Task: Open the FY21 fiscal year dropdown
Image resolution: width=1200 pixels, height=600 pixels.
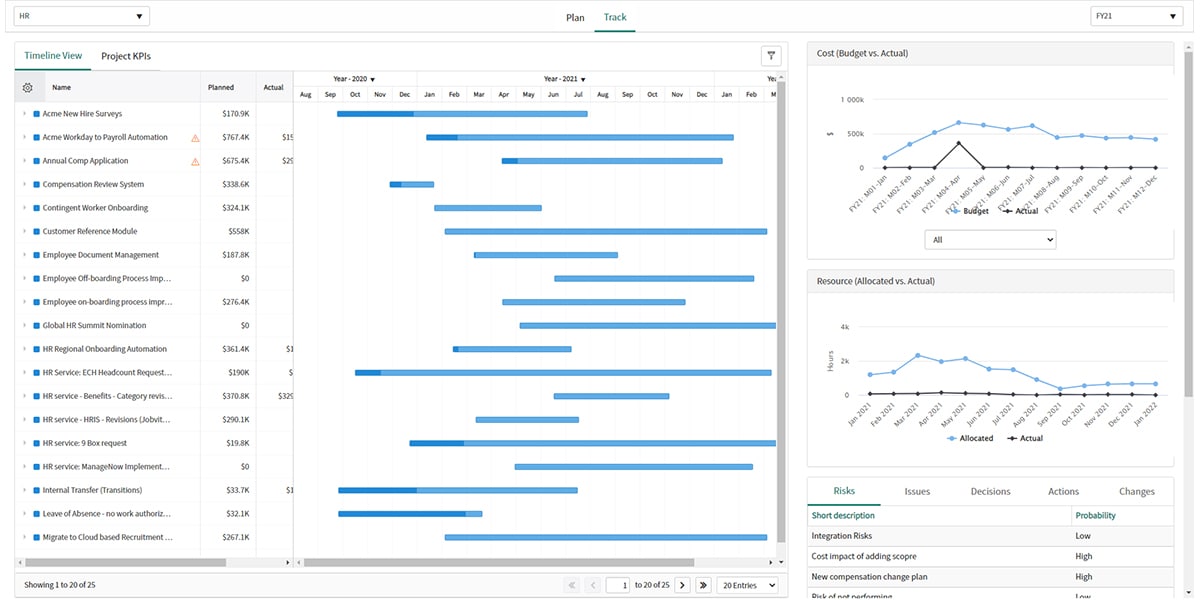Action: point(1136,16)
